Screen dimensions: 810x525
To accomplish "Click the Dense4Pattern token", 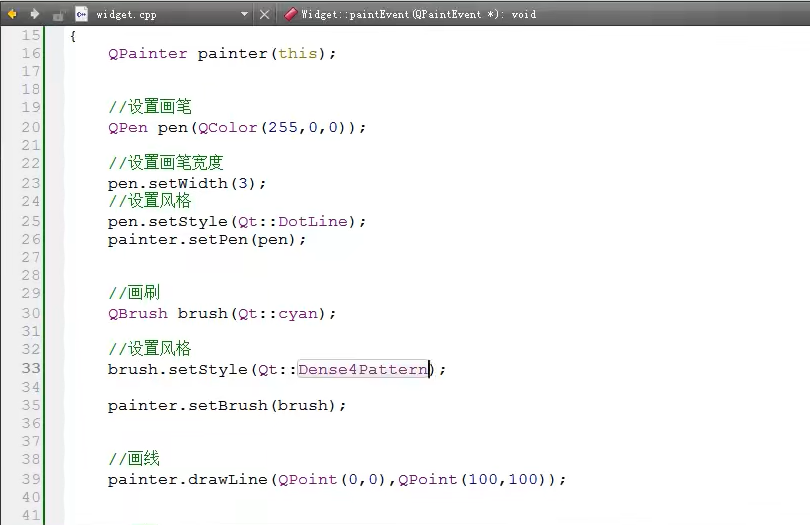I will tap(363, 369).
